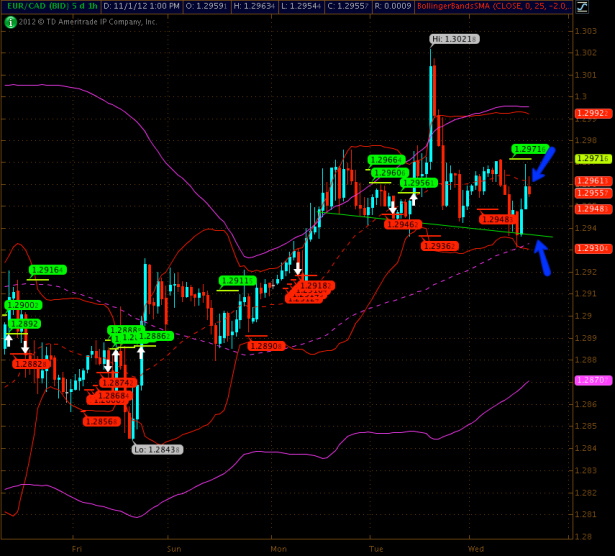Screen dimensions: 615x556
Task: Click the Wed label on time axis
Action: pyautogui.click(x=476, y=548)
